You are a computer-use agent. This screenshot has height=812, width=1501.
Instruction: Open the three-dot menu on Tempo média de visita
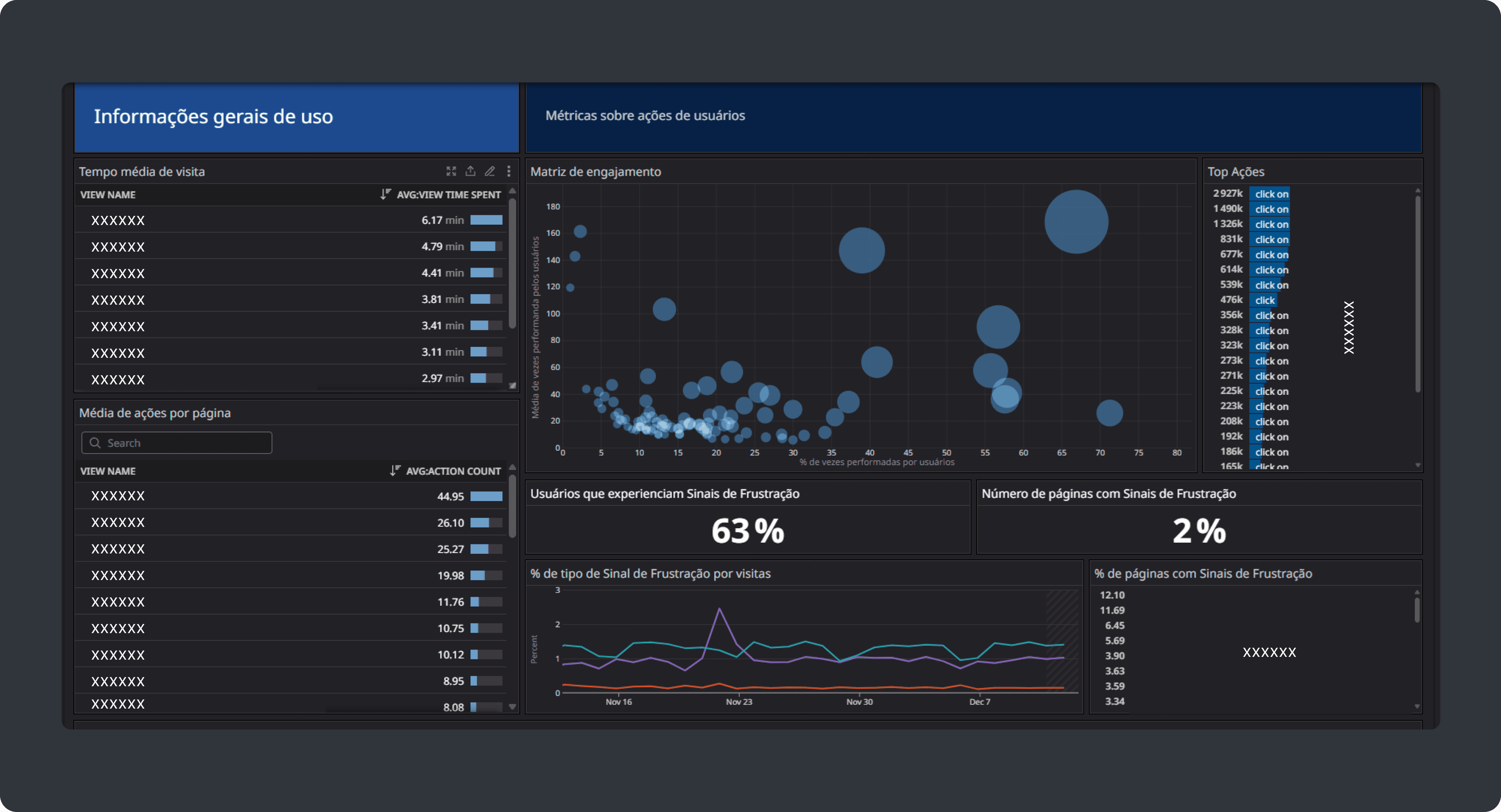pos(509,171)
